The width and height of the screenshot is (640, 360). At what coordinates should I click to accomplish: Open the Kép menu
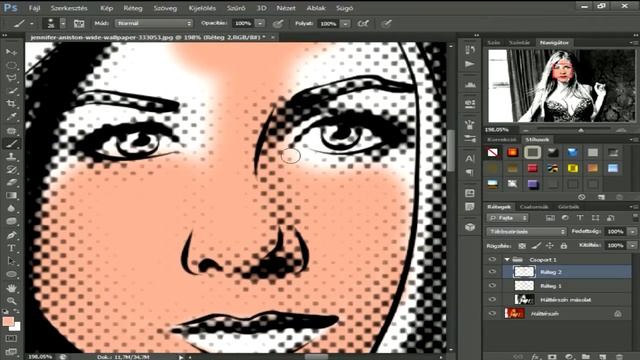pos(107,8)
